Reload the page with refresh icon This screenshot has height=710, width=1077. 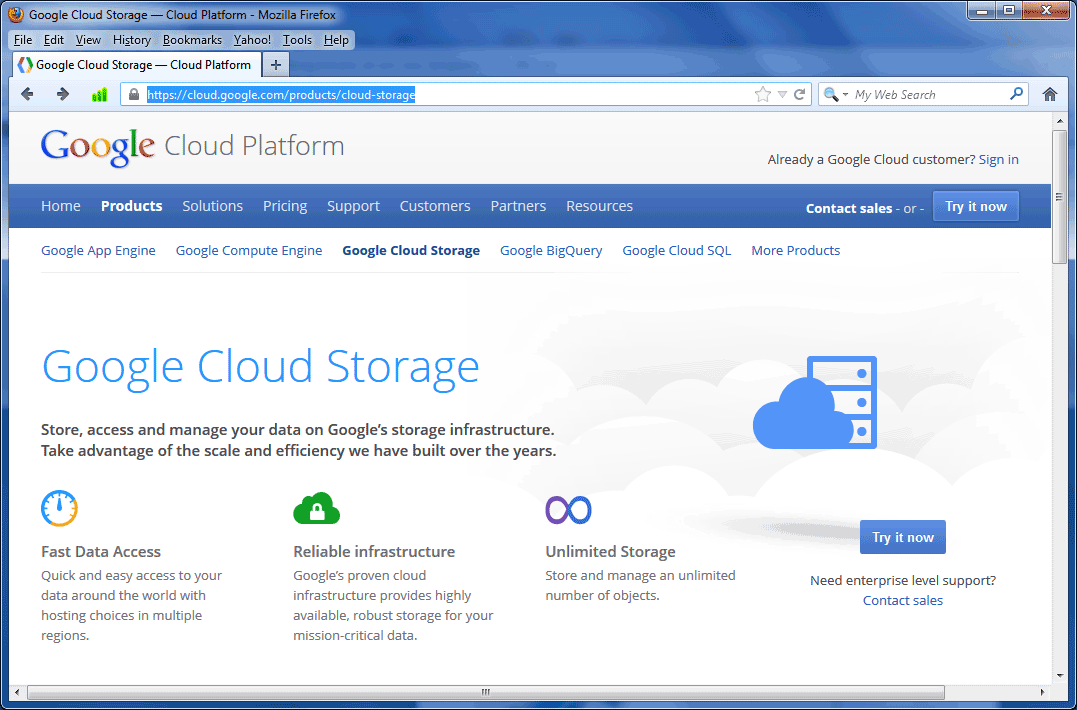(800, 95)
